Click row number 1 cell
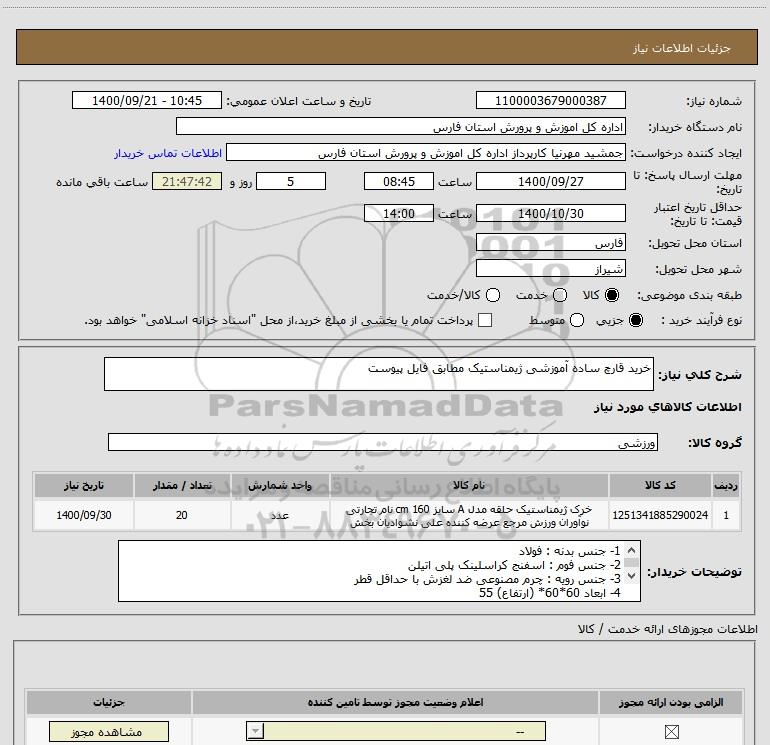Screen dimensions: 770x745 pos(726,515)
